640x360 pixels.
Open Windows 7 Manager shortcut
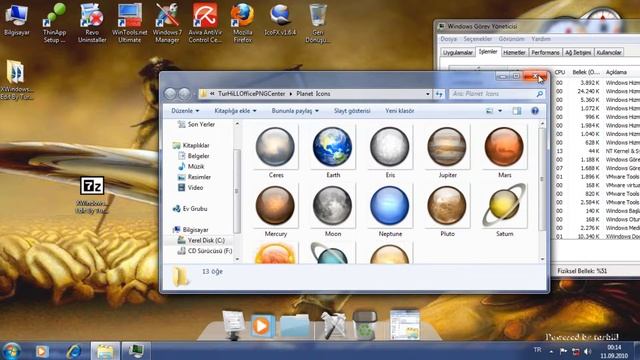coord(167,22)
